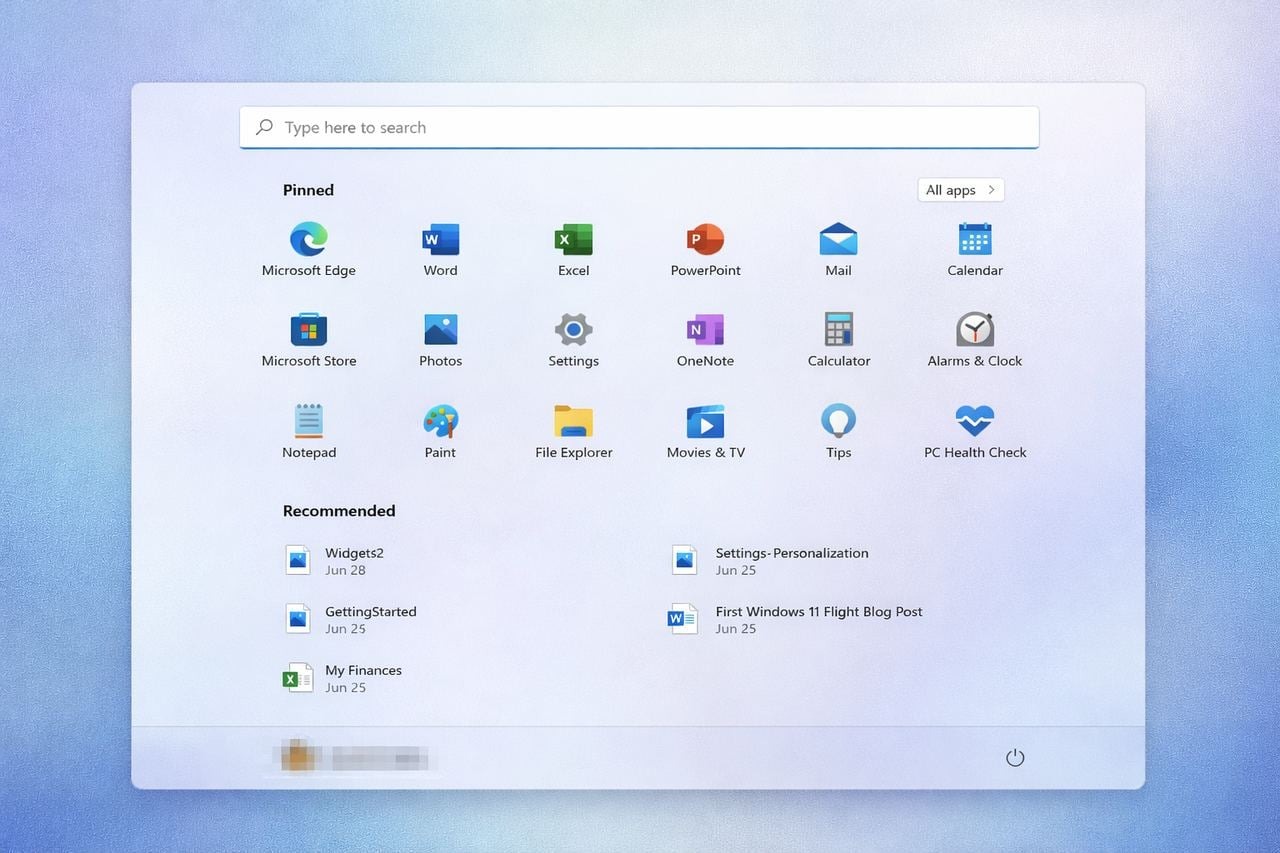
Task: Launch the Paint app
Action: tap(440, 421)
